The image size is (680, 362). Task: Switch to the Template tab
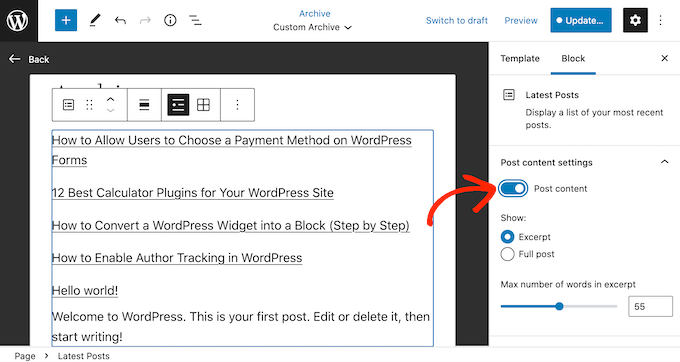[520, 59]
